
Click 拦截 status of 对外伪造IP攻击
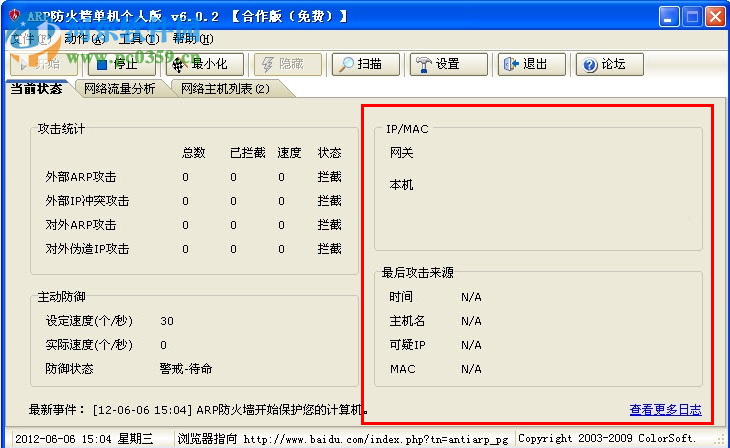pos(330,249)
